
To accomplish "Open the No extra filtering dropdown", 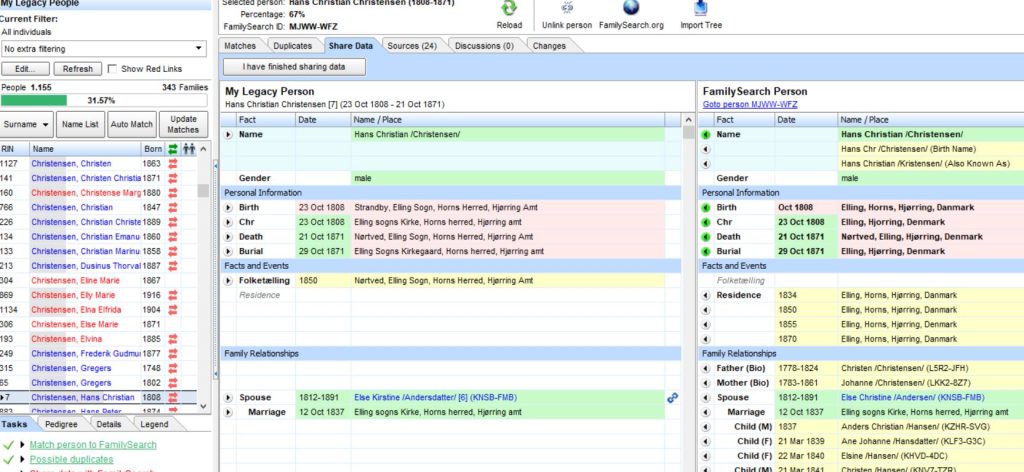I will pyautogui.click(x=199, y=49).
